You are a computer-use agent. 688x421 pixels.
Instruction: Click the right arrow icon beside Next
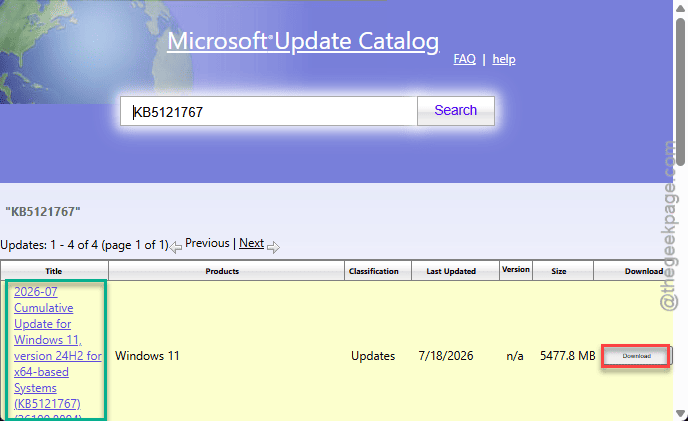click(x=273, y=247)
